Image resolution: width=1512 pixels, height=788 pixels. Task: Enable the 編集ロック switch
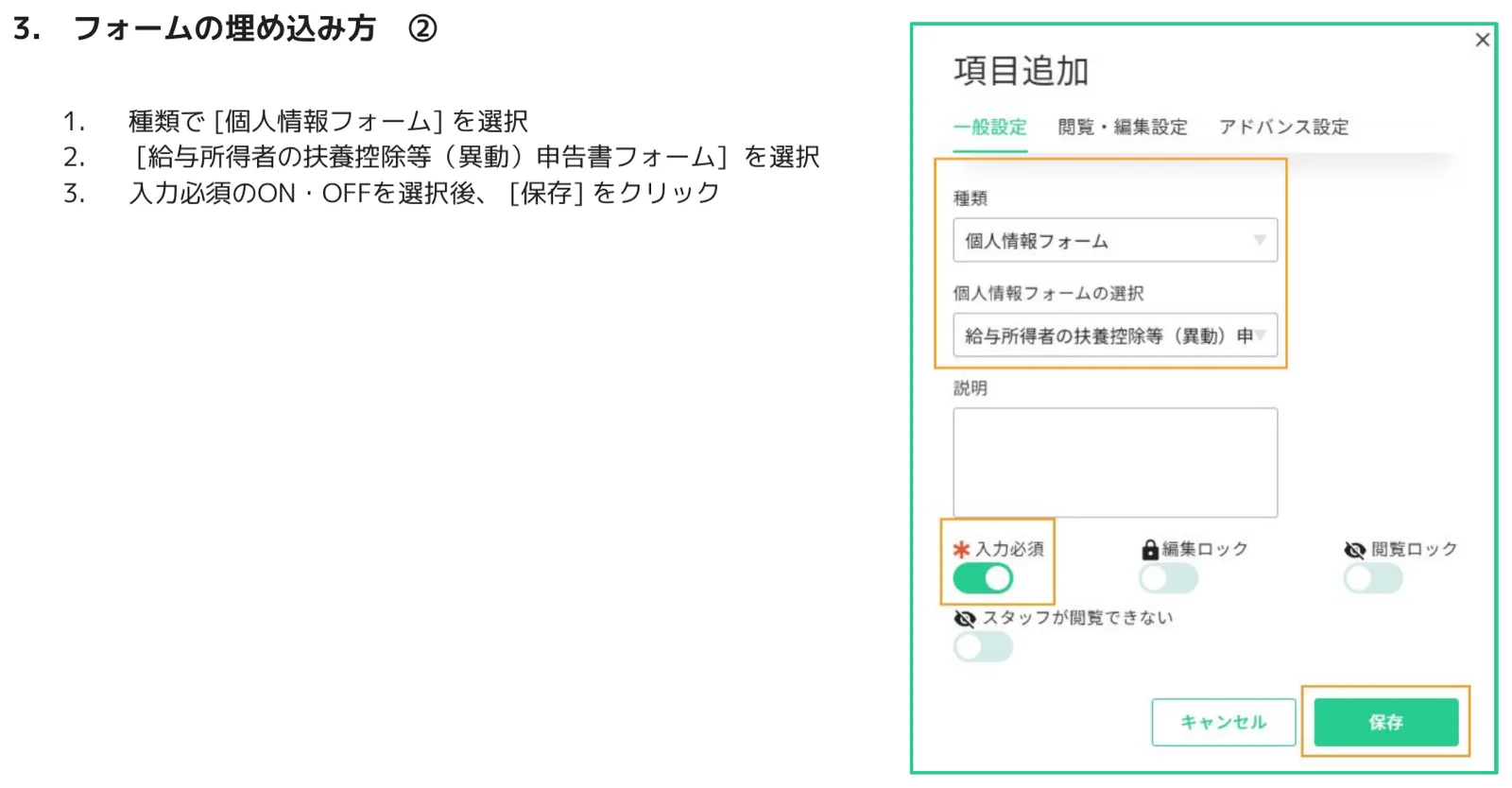1168,578
